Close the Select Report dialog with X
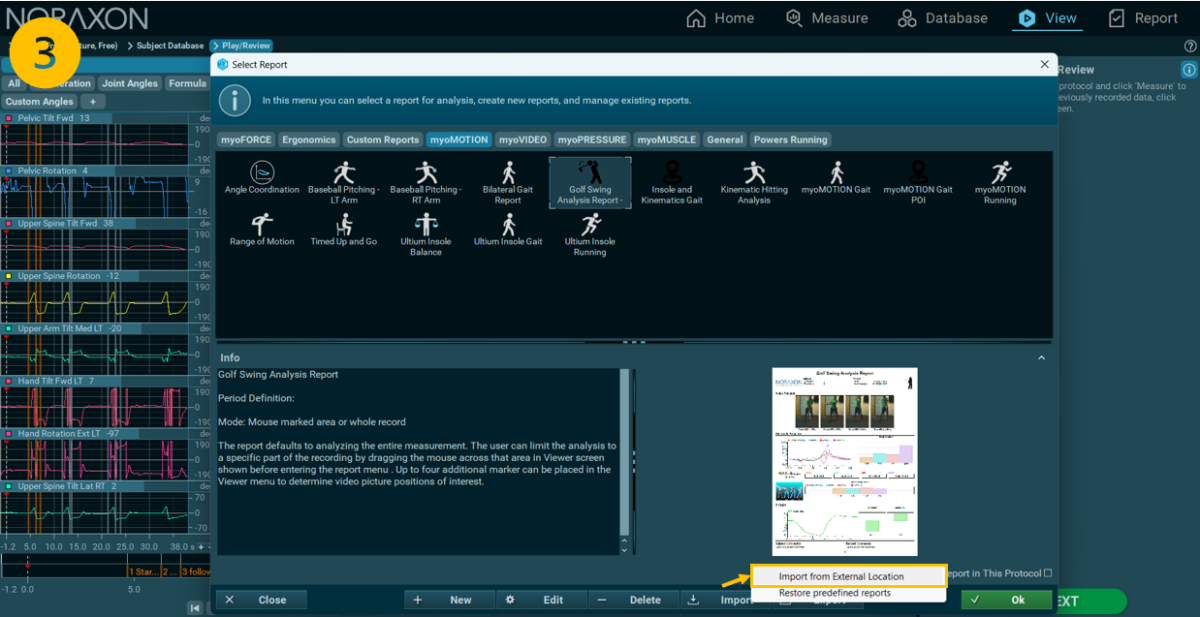 [1045, 64]
